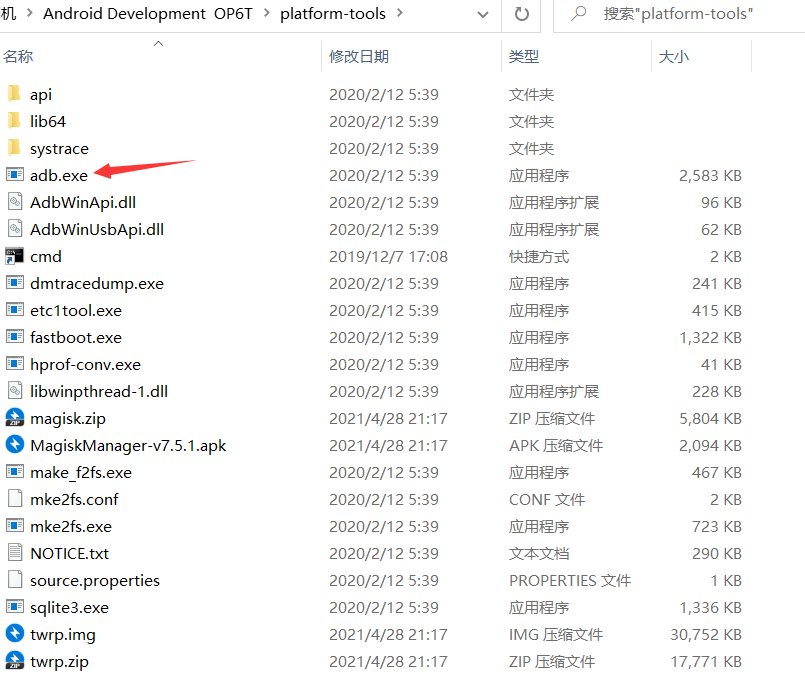Click the make_f2fs.exe application icon
The image size is (805, 681).
(x=15, y=471)
